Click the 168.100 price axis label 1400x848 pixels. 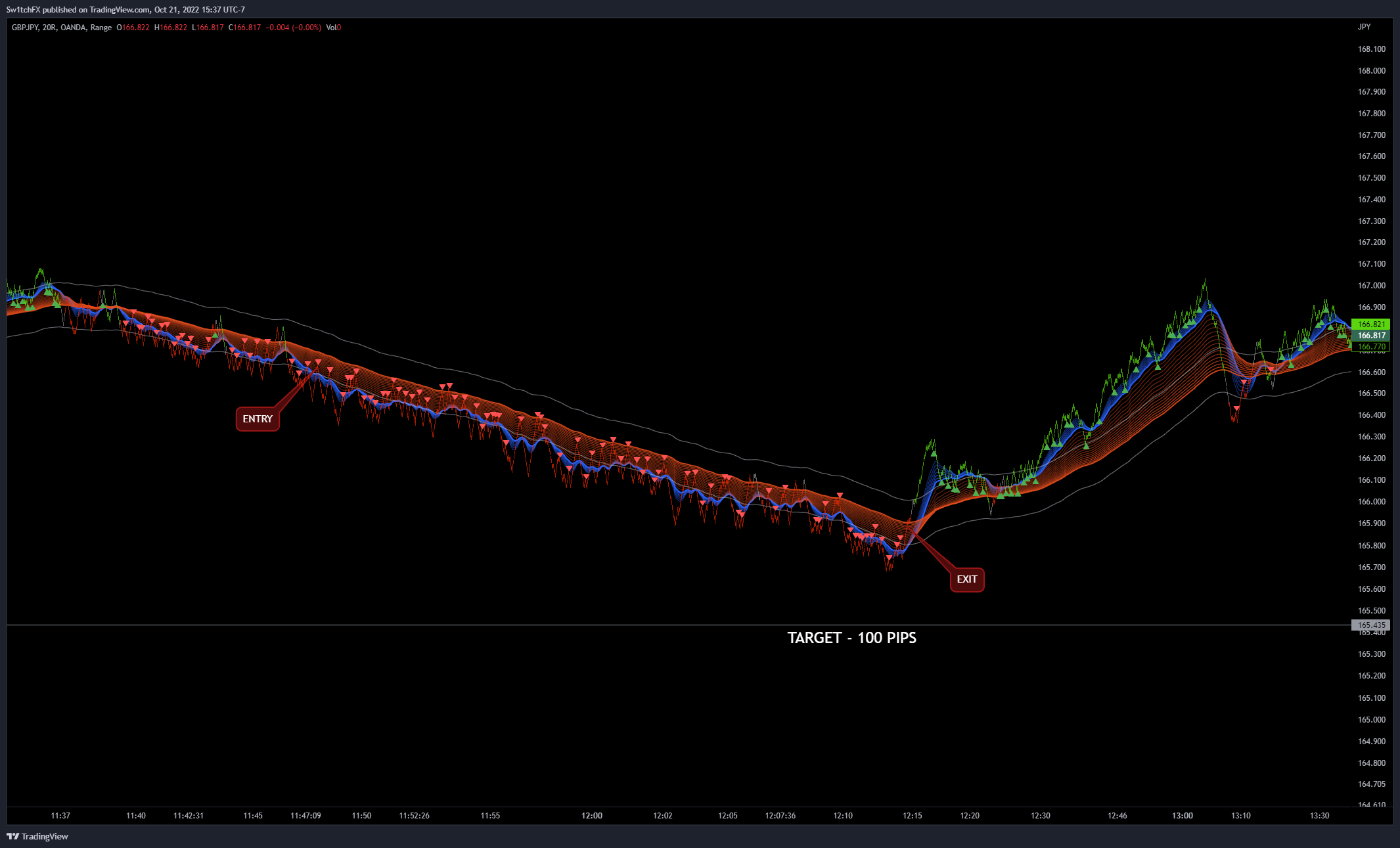pyautogui.click(x=1372, y=49)
